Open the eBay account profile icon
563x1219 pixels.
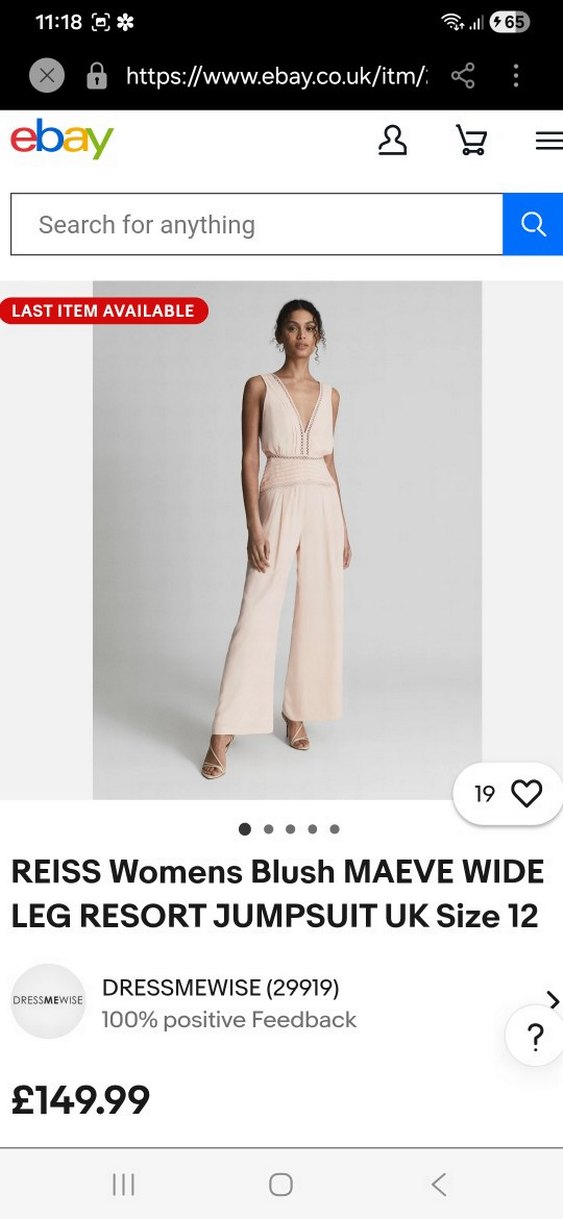392,141
